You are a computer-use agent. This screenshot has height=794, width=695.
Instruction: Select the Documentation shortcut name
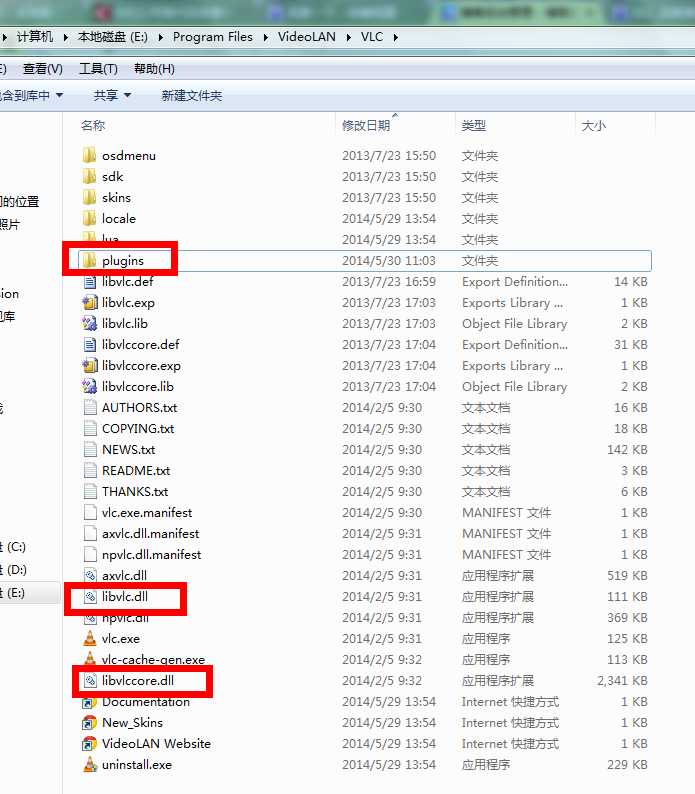[146, 702]
